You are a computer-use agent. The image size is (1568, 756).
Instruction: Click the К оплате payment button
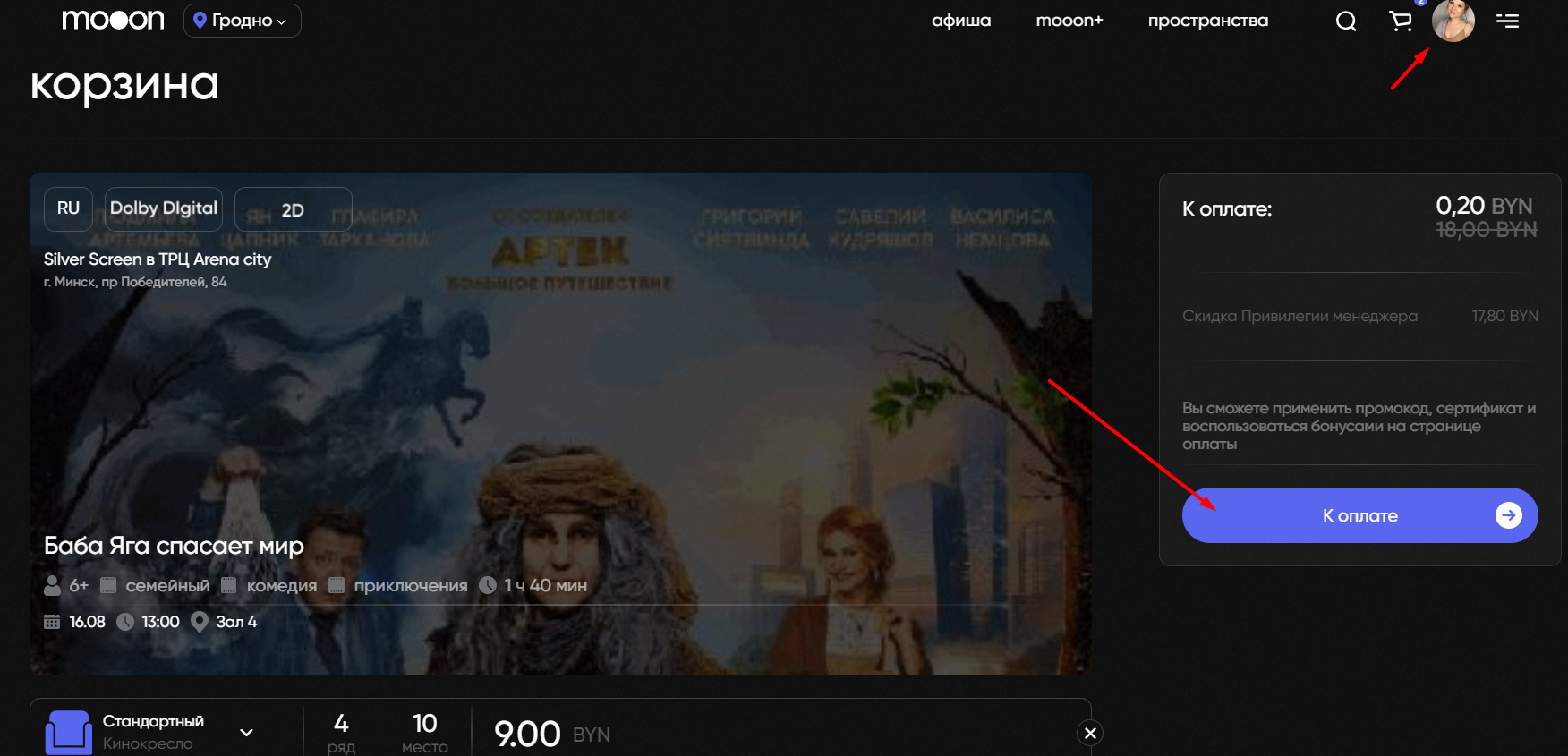tap(1359, 515)
